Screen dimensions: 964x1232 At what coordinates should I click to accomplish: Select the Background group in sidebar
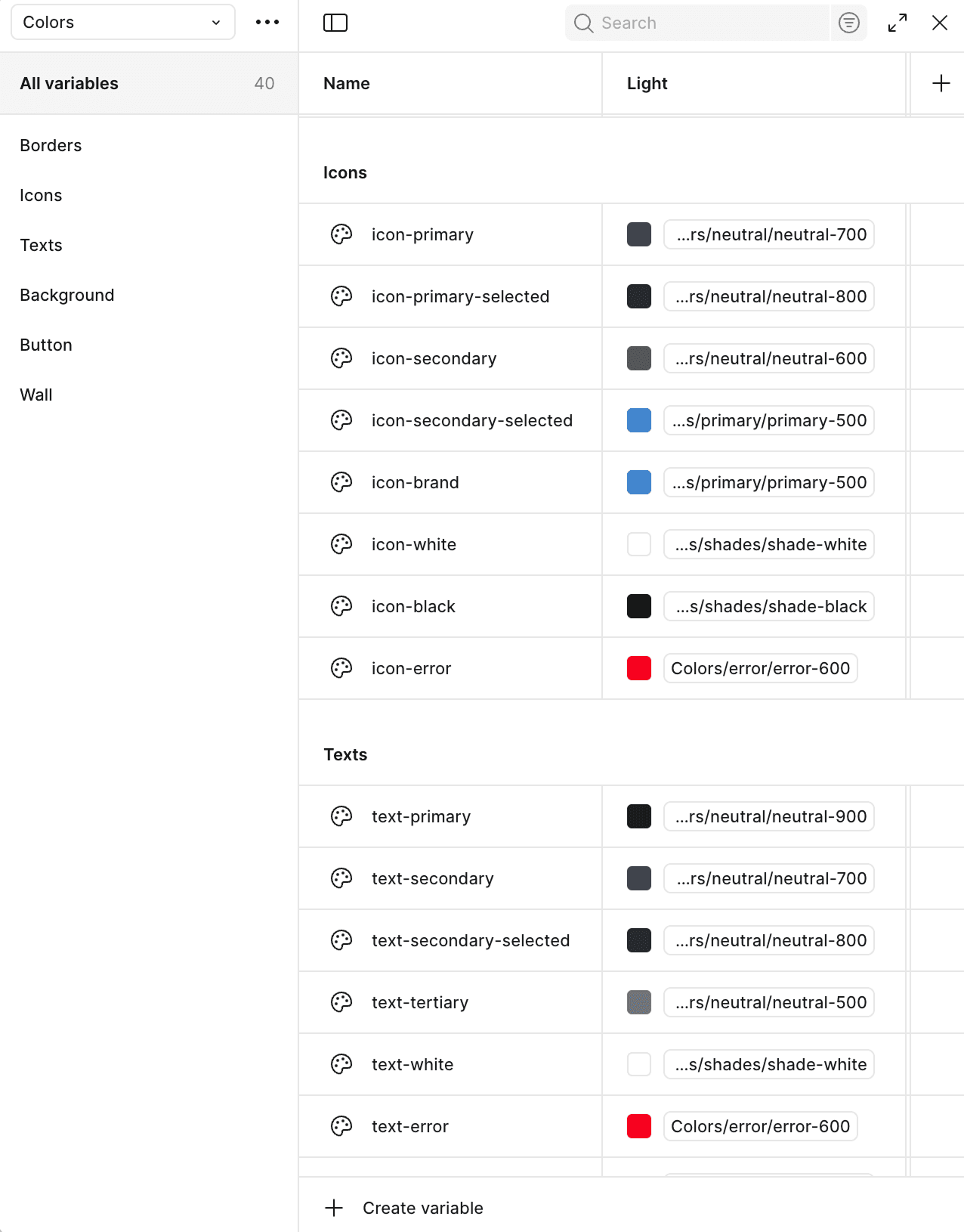[x=67, y=295]
